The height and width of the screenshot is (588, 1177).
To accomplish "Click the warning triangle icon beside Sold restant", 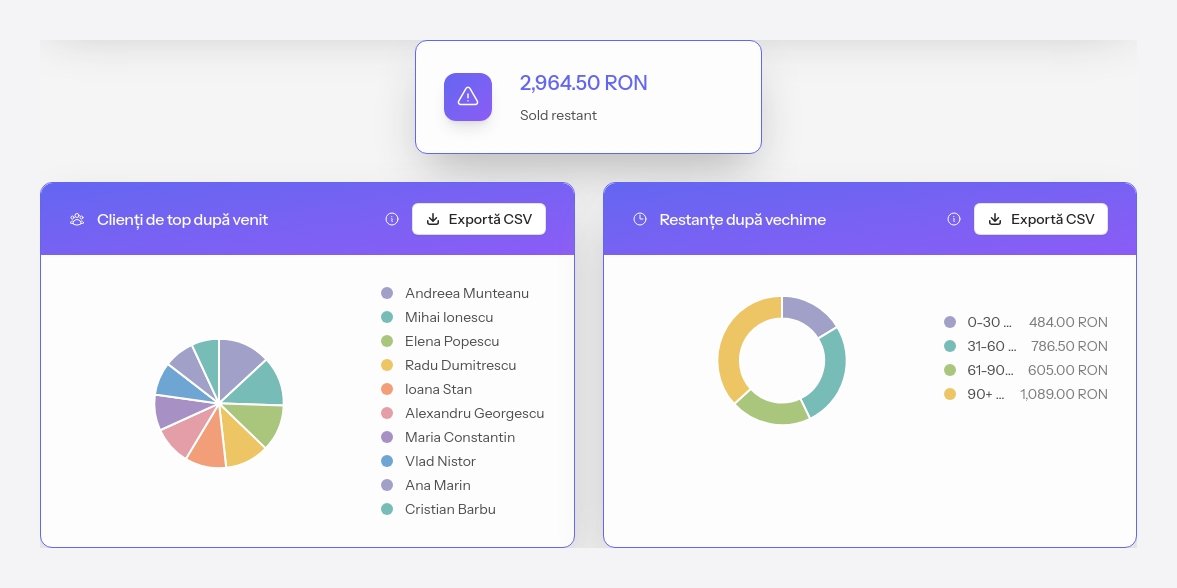I will 468,96.
